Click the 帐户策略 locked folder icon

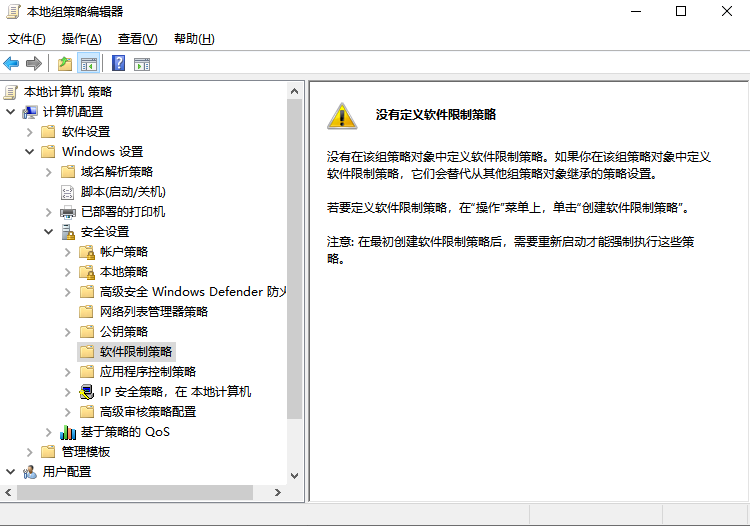pyautogui.click(x=87, y=252)
